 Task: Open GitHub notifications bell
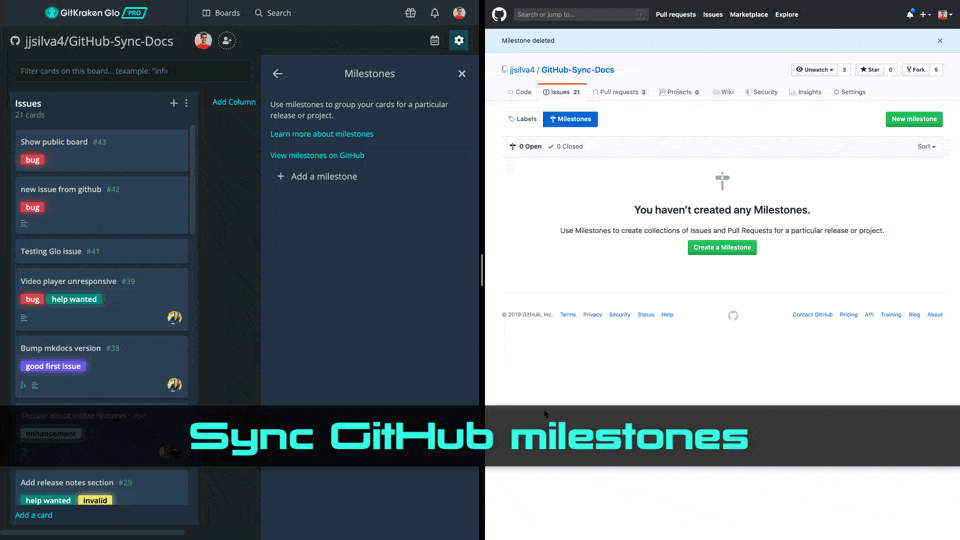coord(910,14)
